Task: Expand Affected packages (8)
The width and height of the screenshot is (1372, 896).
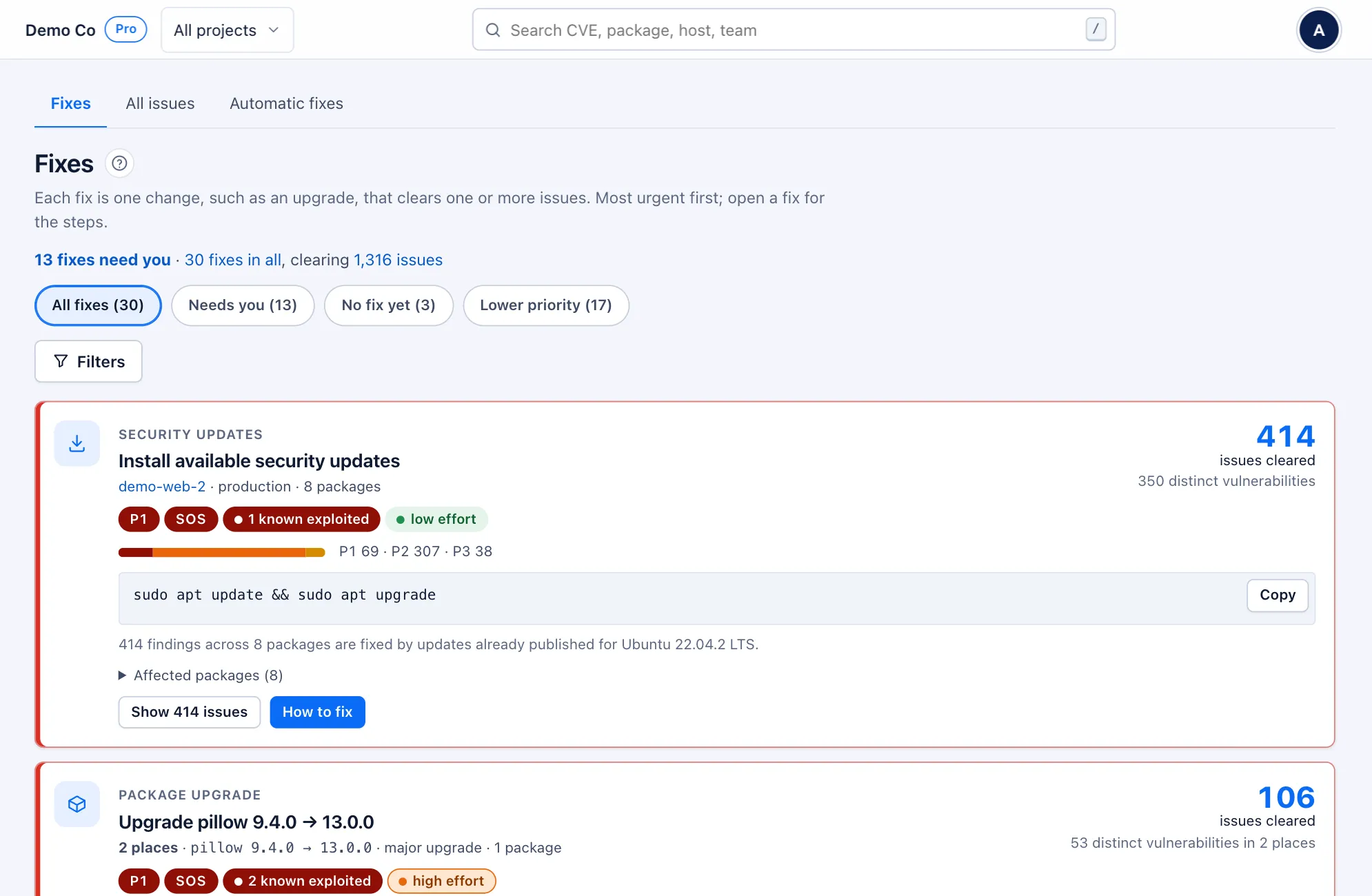Action: (x=201, y=675)
